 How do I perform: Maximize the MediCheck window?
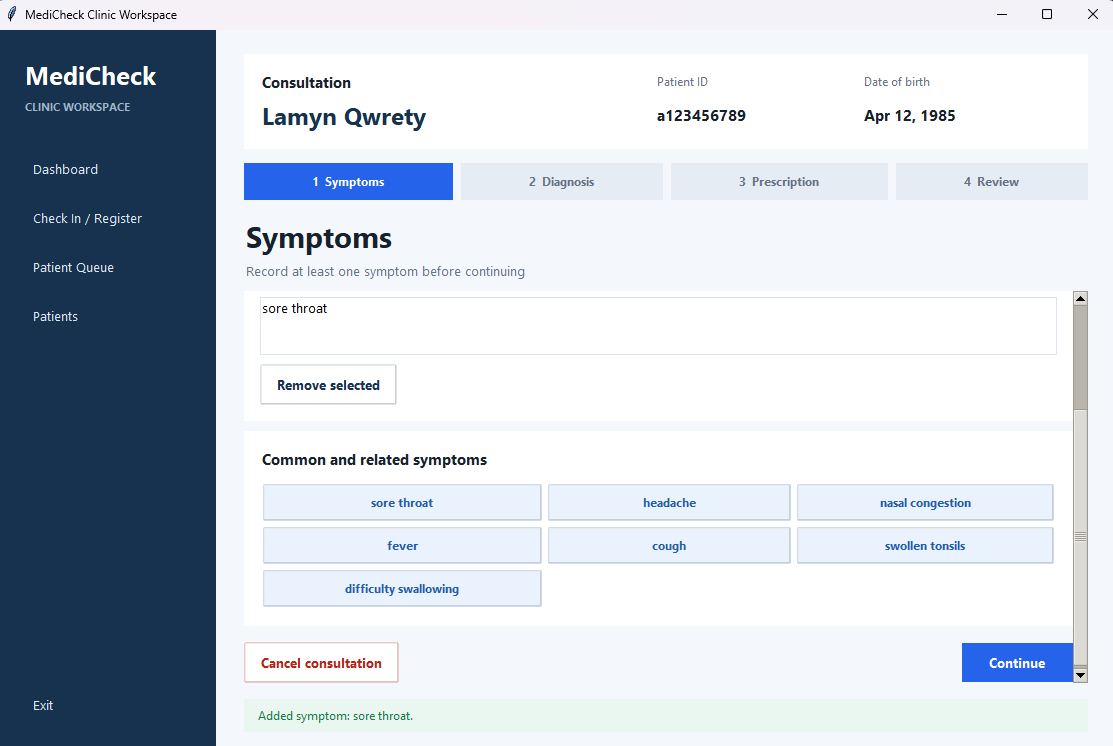tap(1047, 14)
